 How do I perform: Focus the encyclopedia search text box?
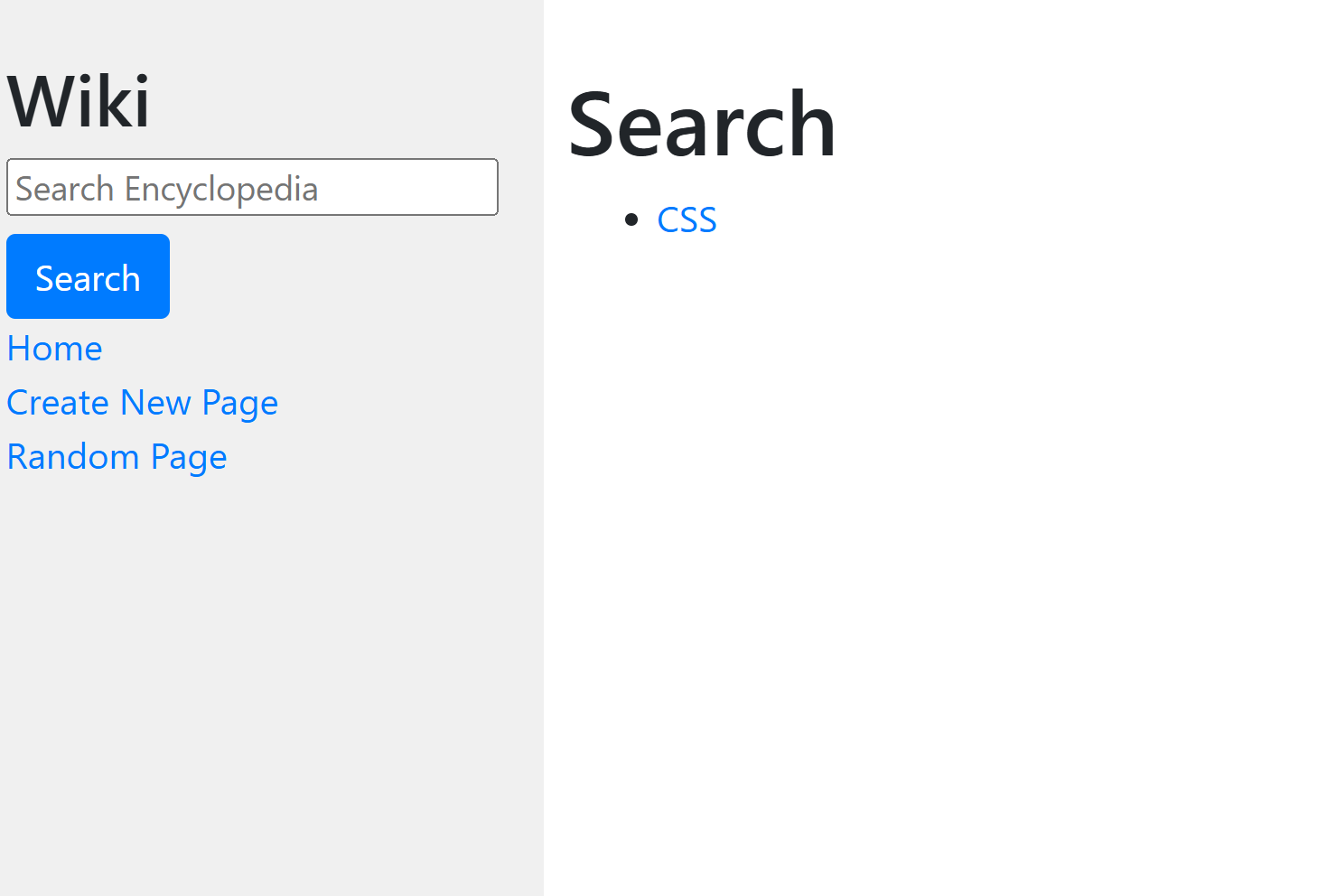[252, 187]
